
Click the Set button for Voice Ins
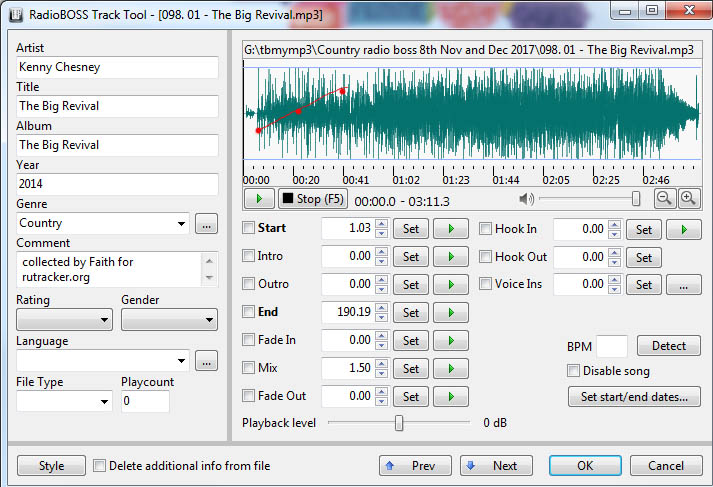(643, 285)
